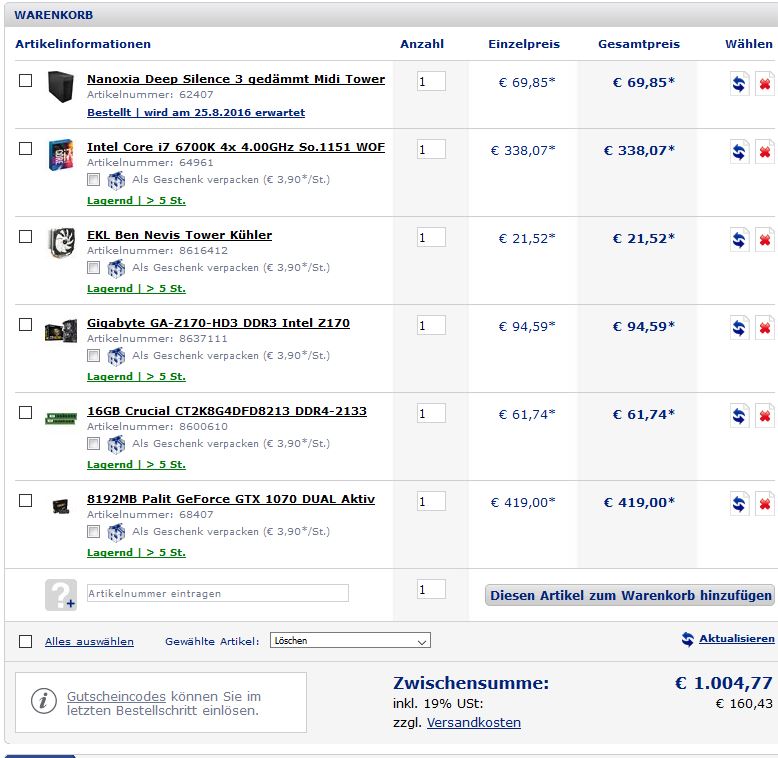
Task: Click quantity field for 16GB Crucial
Action: (x=431, y=413)
